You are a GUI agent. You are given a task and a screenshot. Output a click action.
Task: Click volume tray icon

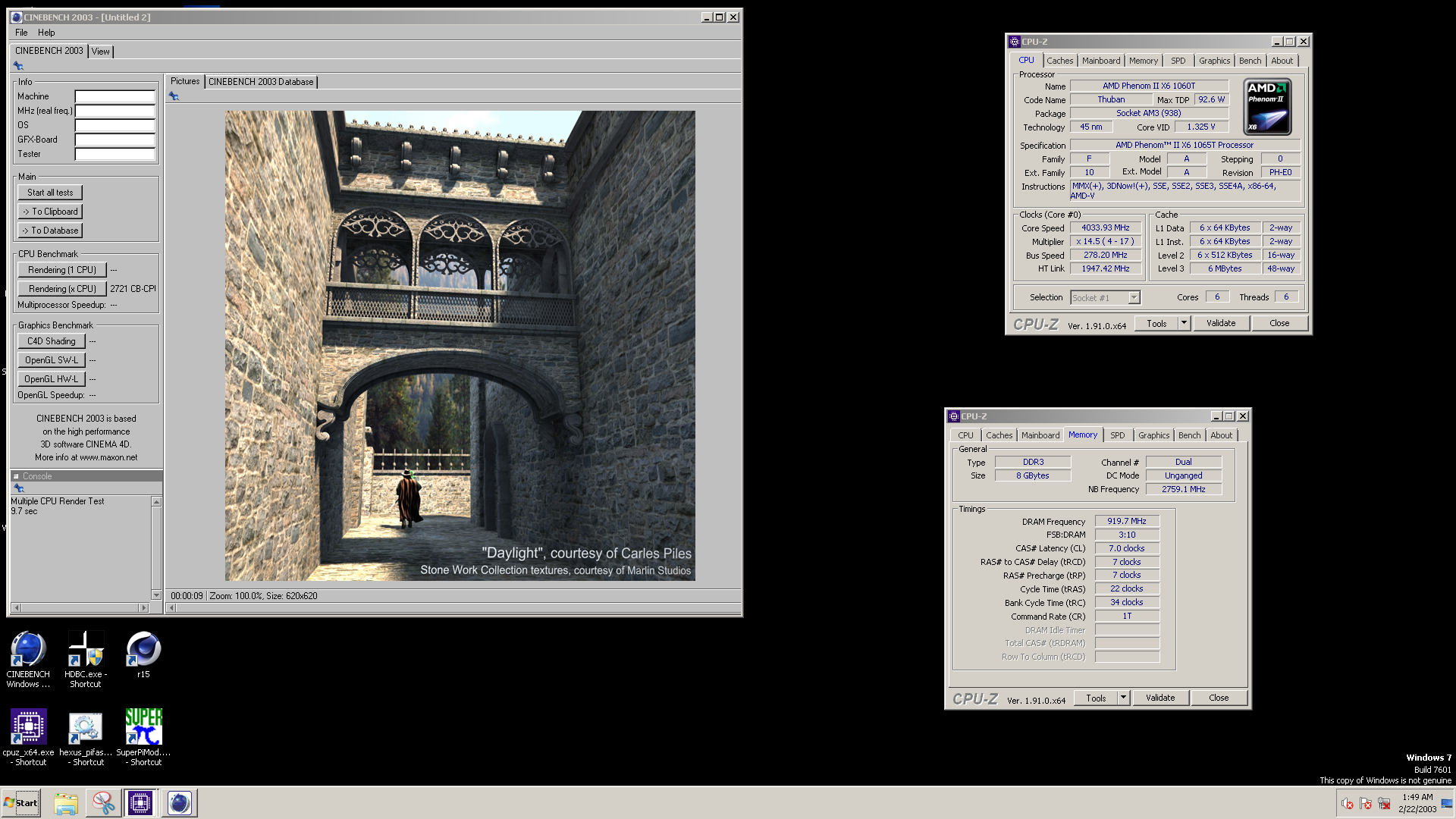pyautogui.click(x=1347, y=804)
